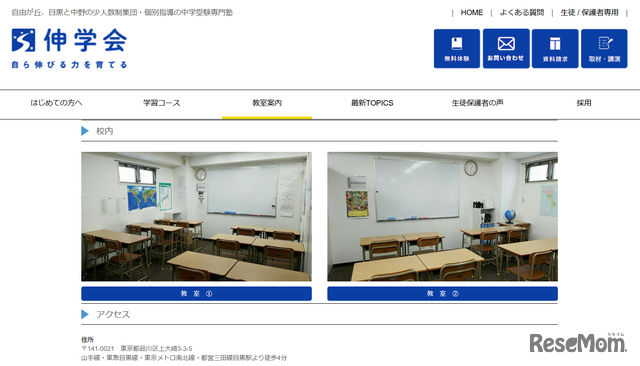Image resolution: width=640 pixels, height=366 pixels.
Task: Go to the HOME link
Action: click(x=471, y=13)
